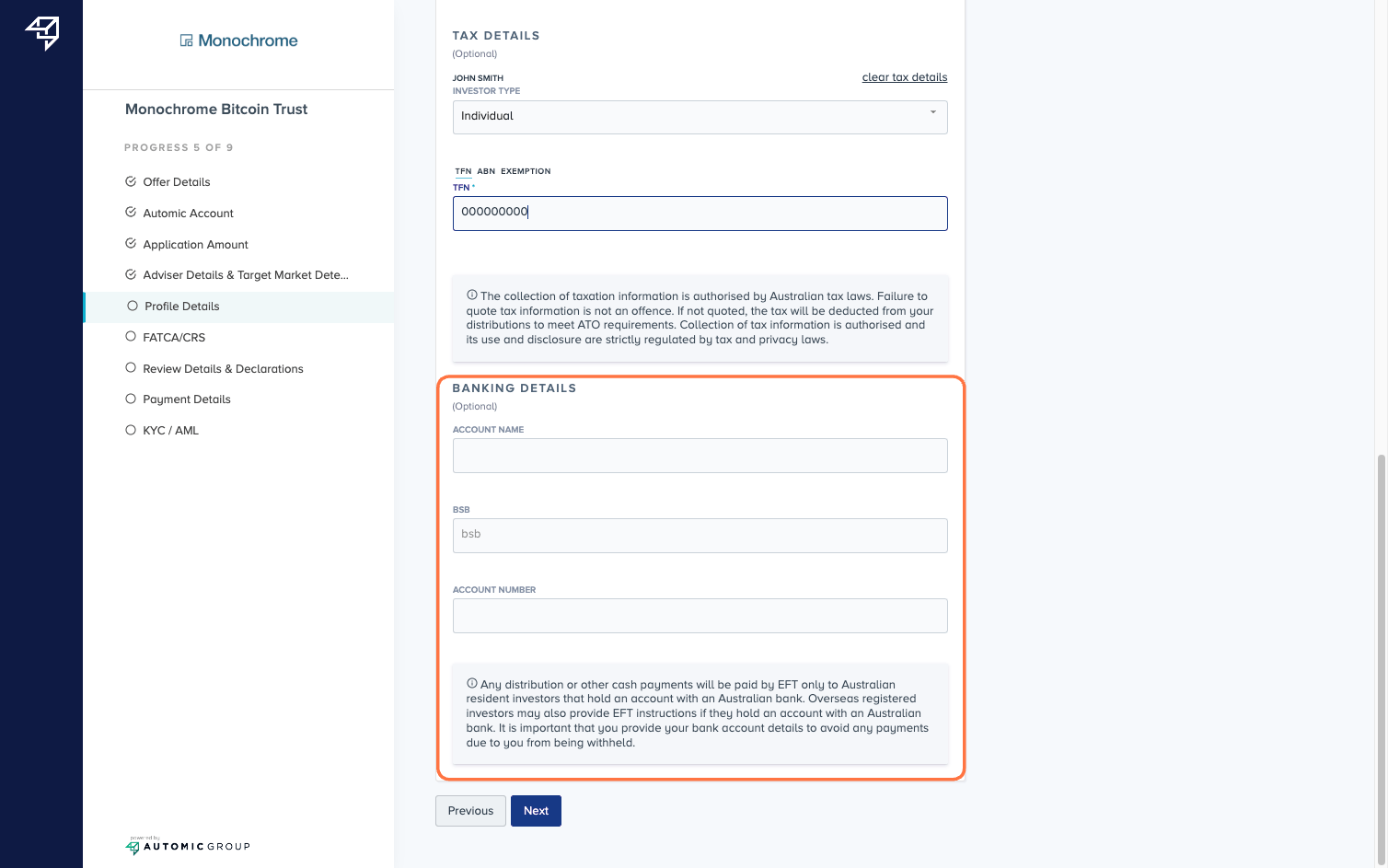Focus the Account Number field
The width and height of the screenshot is (1388, 868).
700,616
